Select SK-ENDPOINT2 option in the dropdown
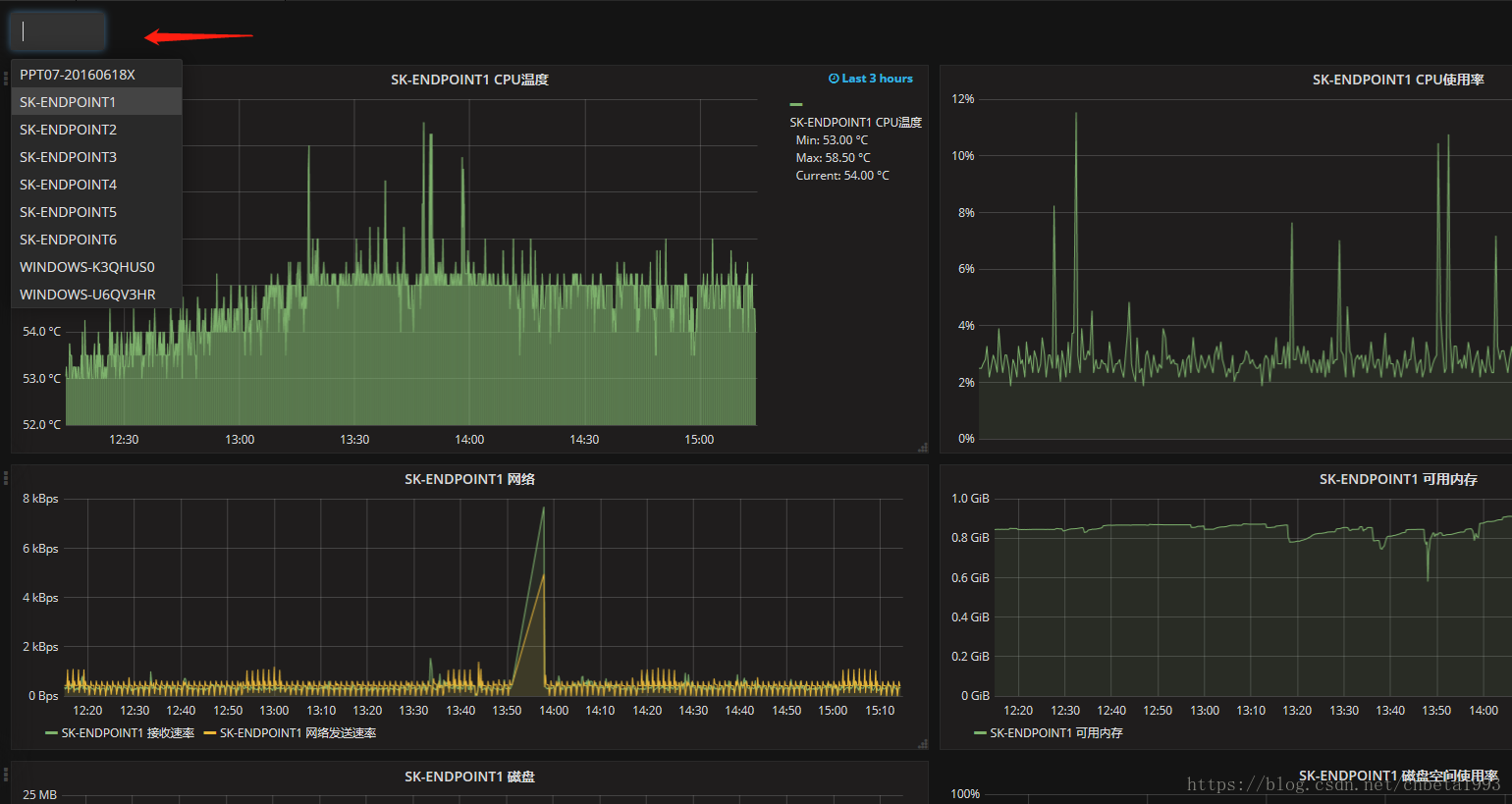Viewport: 1512px width, 804px height. (96, 130)
